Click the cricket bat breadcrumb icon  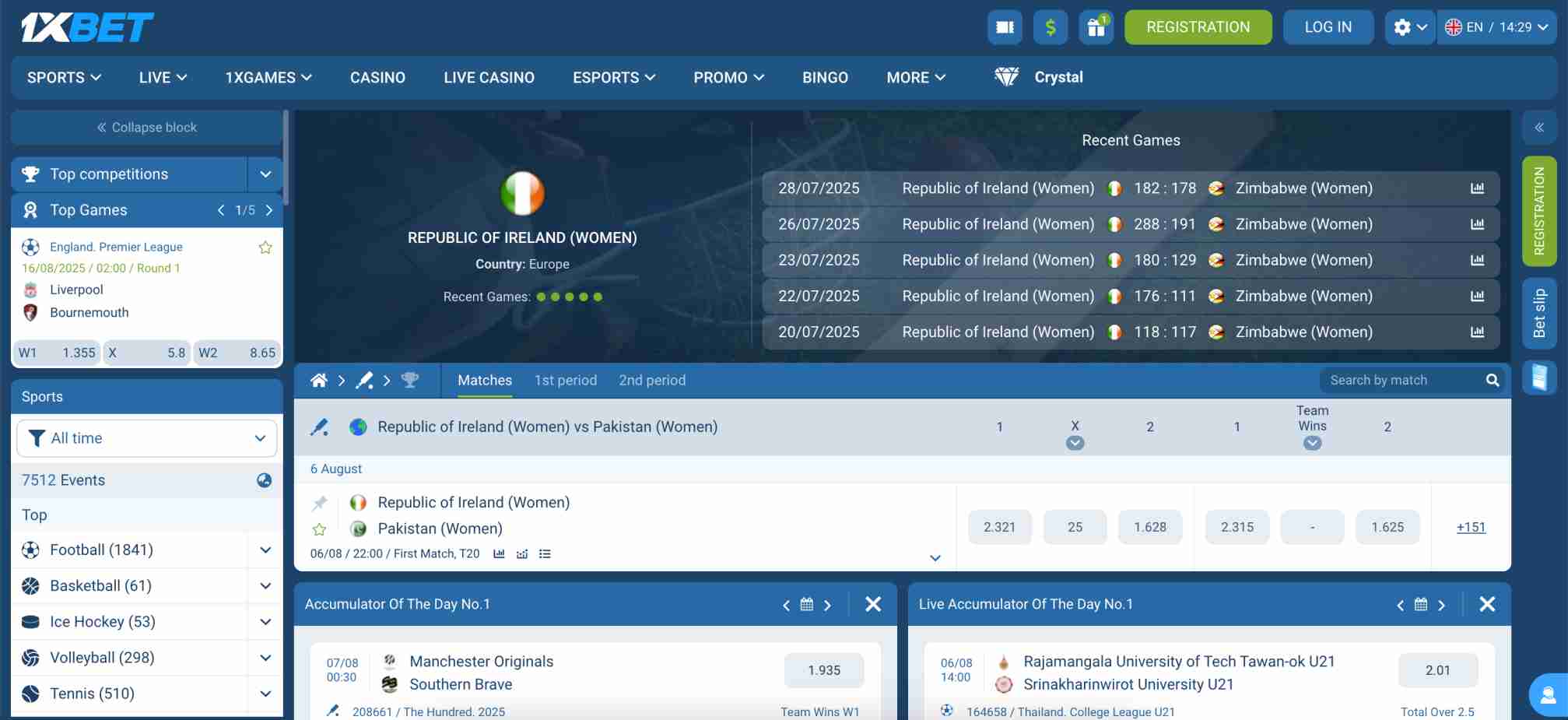click(364, 381)
